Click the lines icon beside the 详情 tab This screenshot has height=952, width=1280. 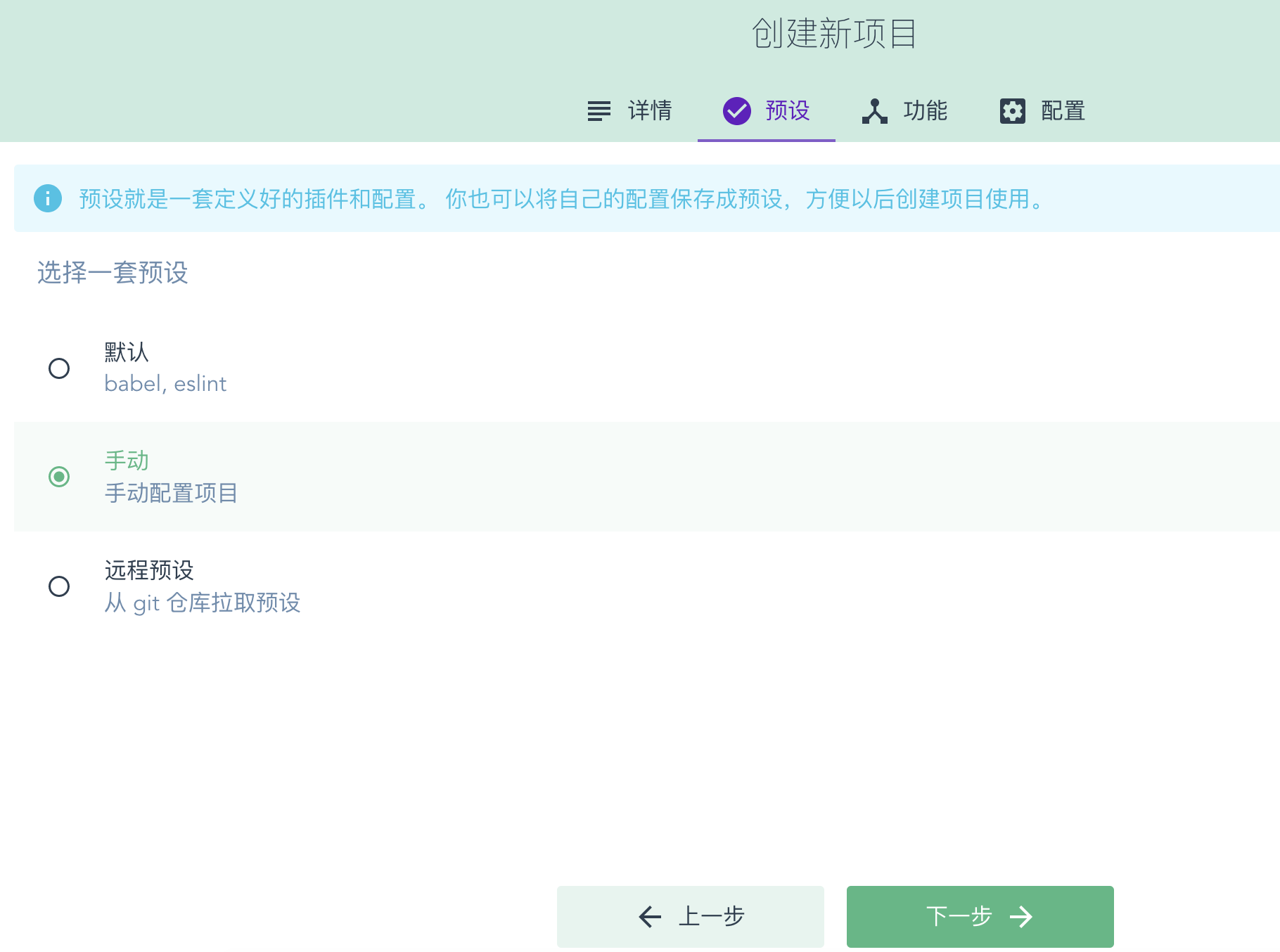pos(599,111)
